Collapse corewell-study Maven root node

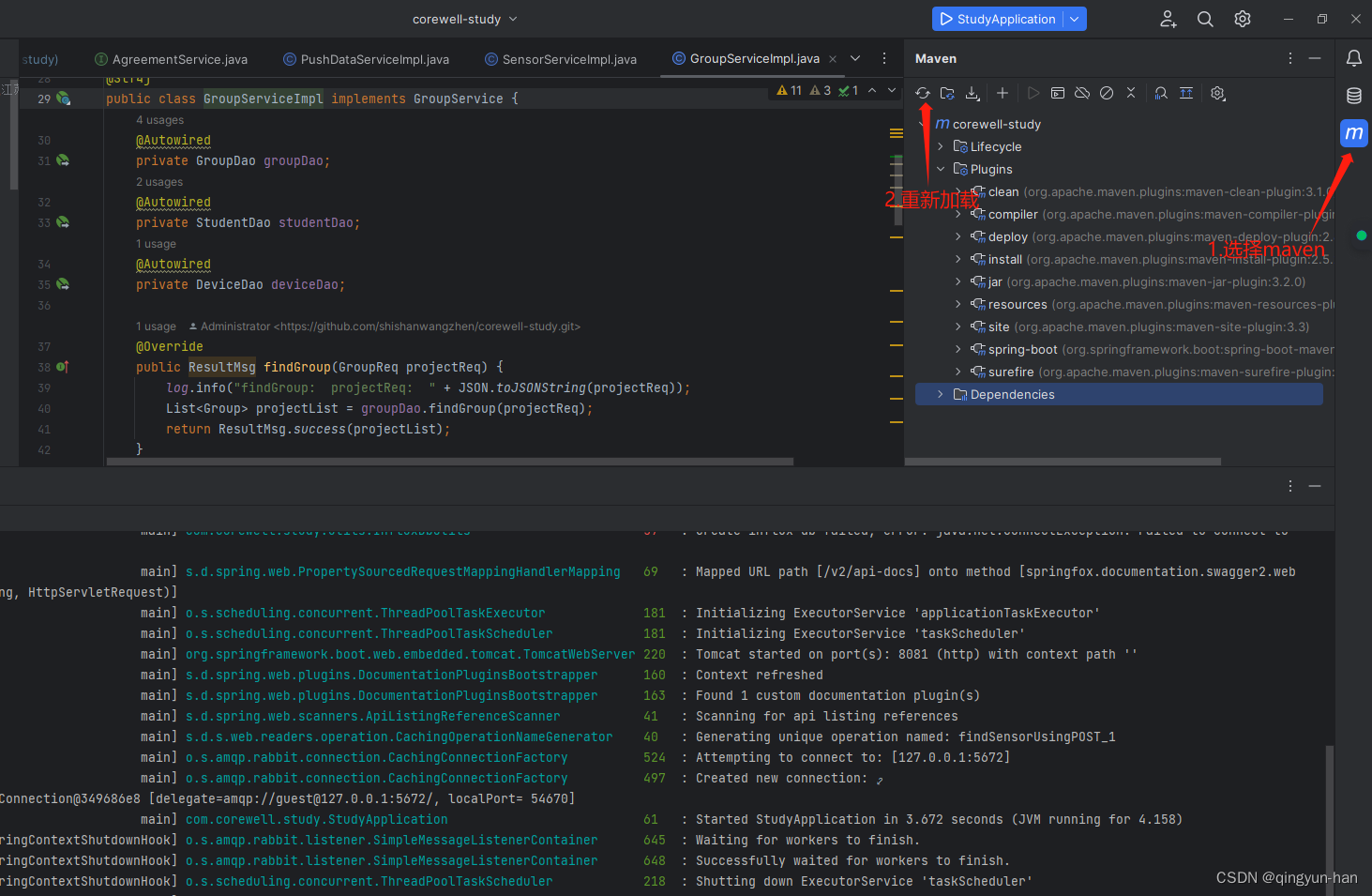(923, 124)
